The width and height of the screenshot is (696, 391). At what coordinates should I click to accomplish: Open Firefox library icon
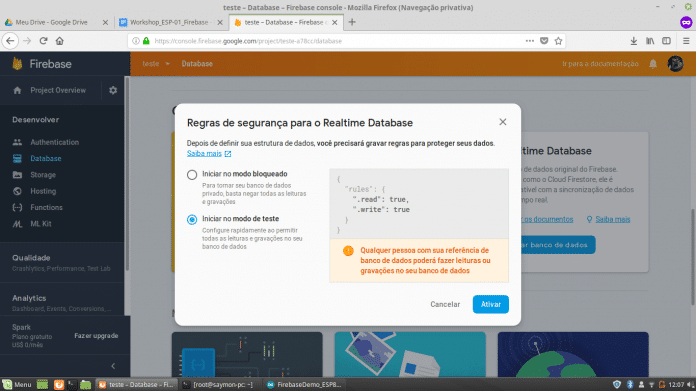650,41
